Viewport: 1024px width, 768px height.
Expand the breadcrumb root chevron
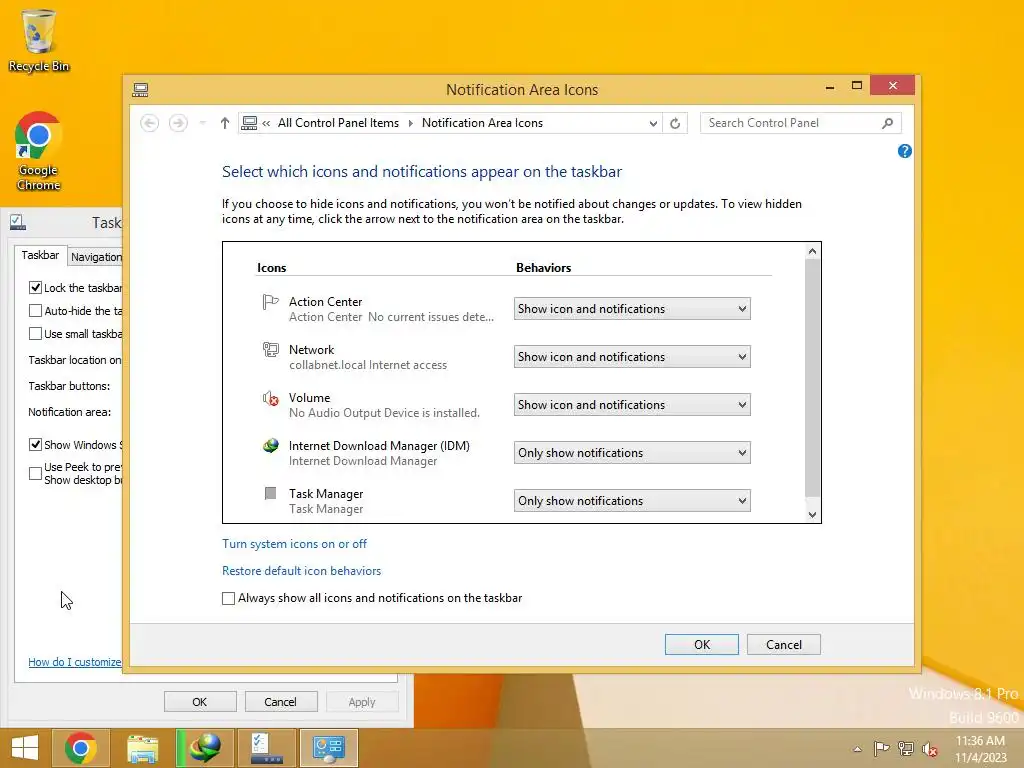[266, 123]
